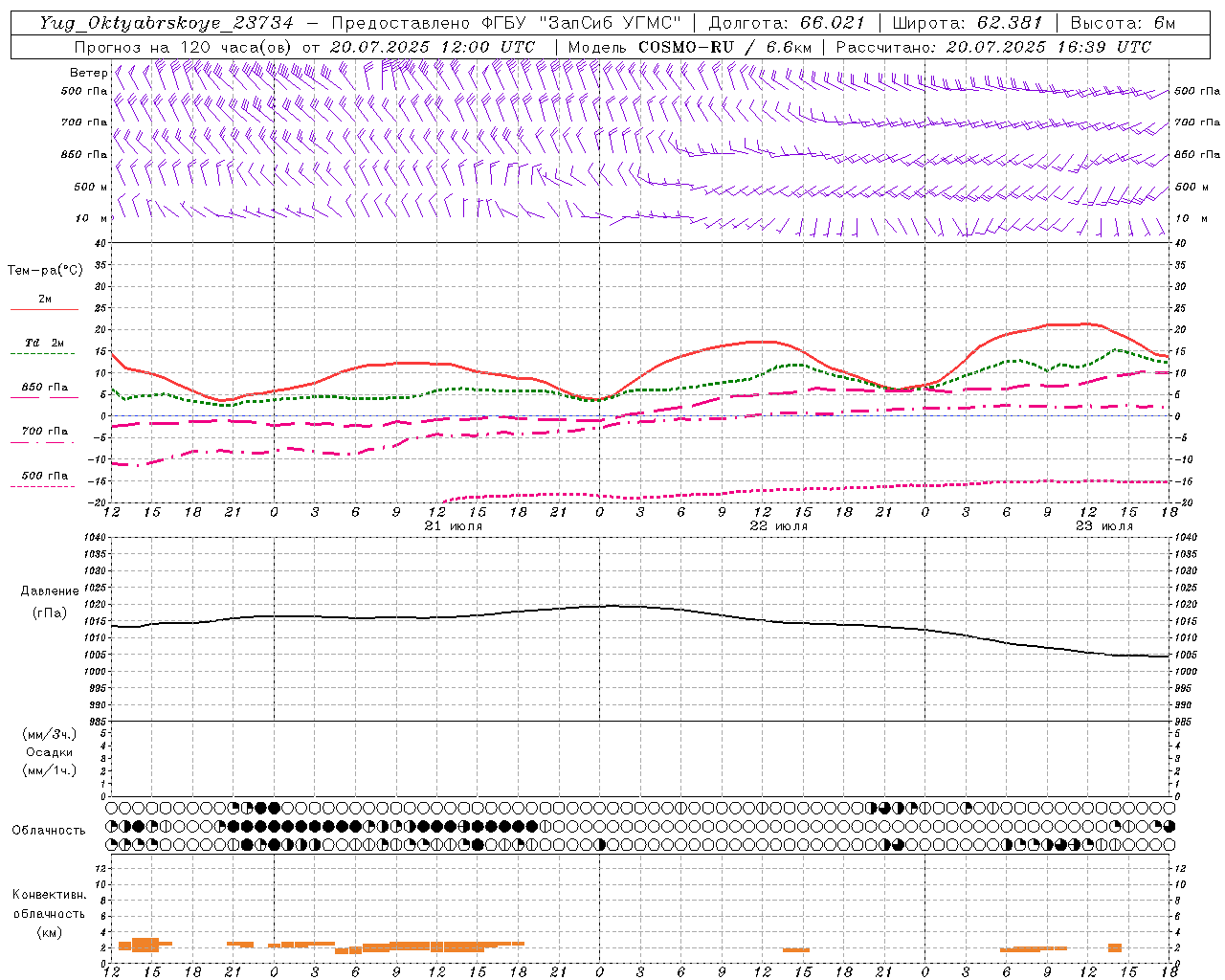The width and height of the screenshot is (1225, 980).
Task: Click the (мм/1ч.) precipitation unit label
Action: click(x=50, y=770)
